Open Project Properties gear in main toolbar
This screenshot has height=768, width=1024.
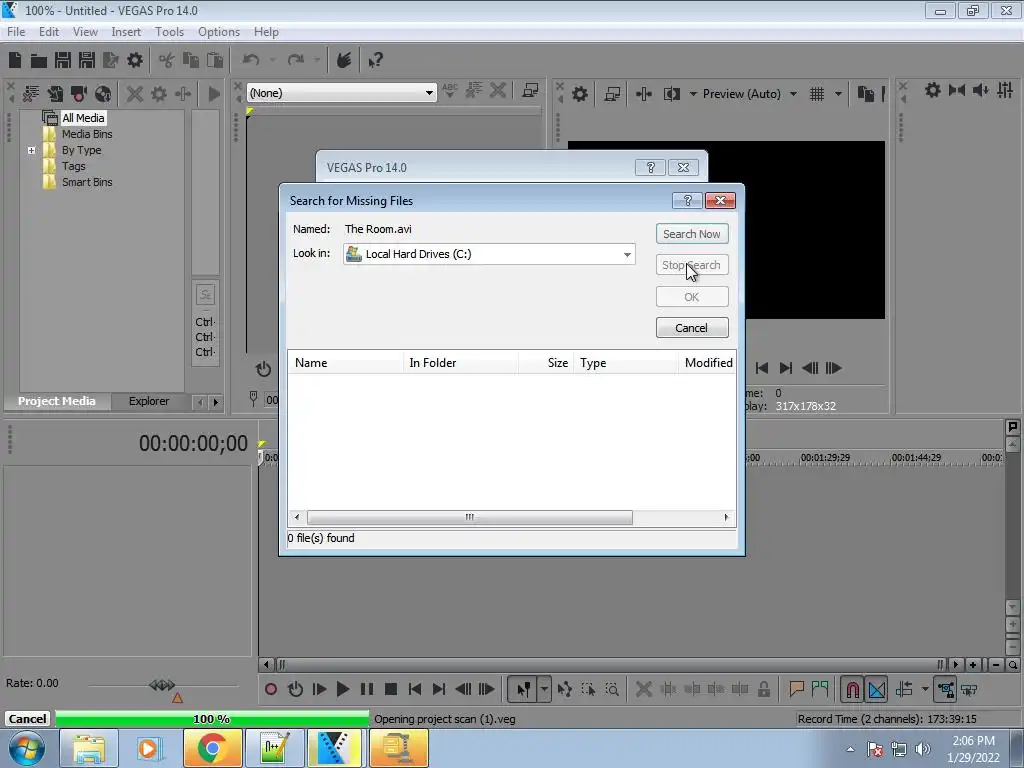(x=135, y=60)
